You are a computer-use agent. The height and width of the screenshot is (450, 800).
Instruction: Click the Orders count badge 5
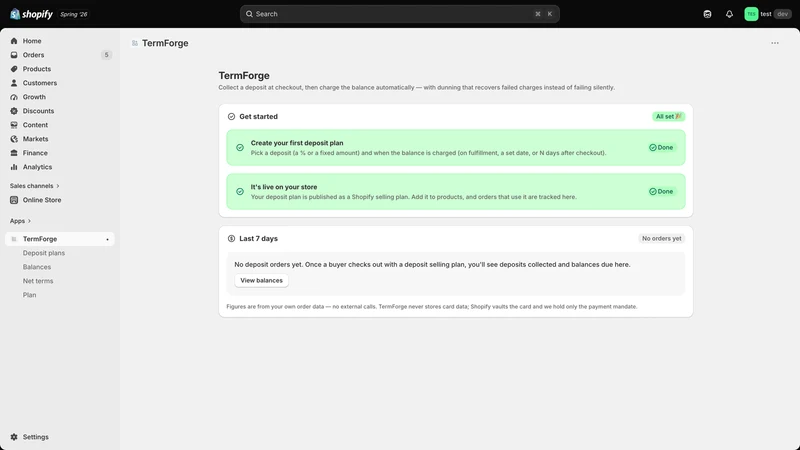(106, 55)
